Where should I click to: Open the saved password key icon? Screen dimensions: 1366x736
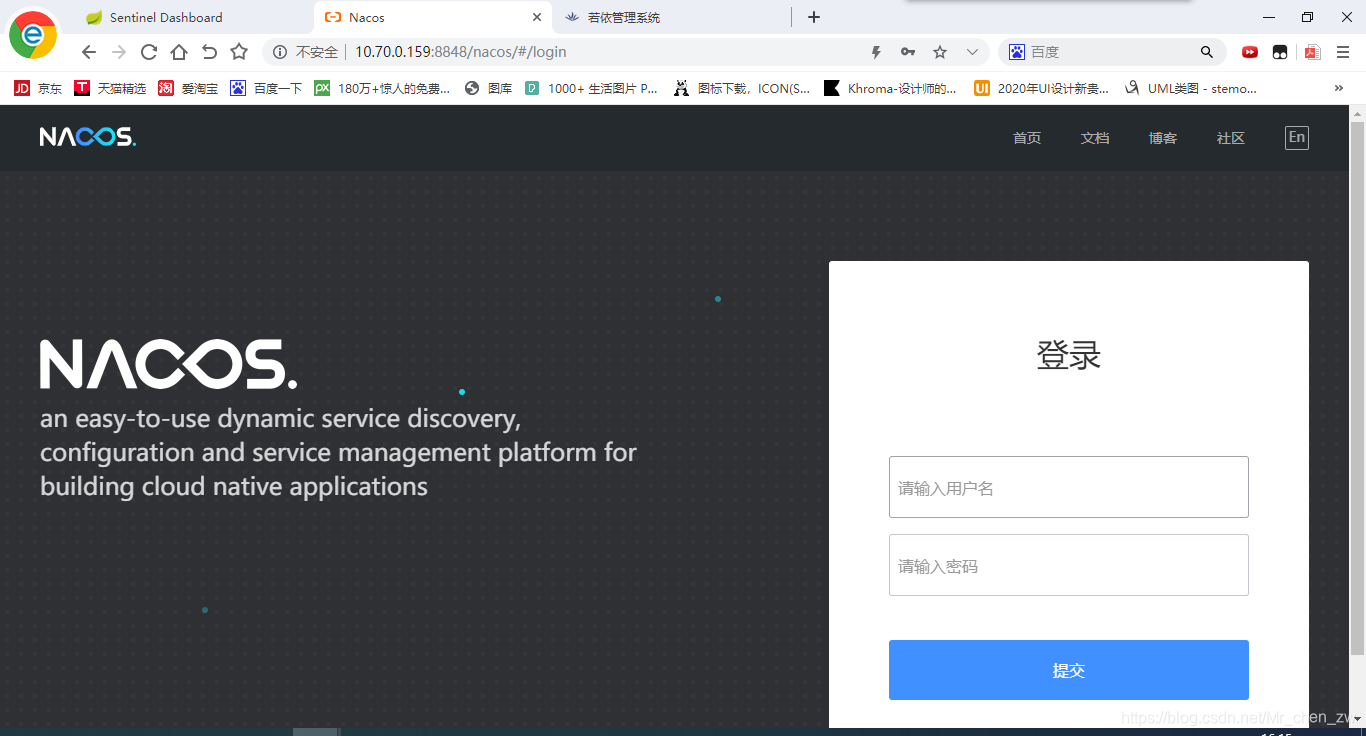pyautogui.click(x=908, y=52)
